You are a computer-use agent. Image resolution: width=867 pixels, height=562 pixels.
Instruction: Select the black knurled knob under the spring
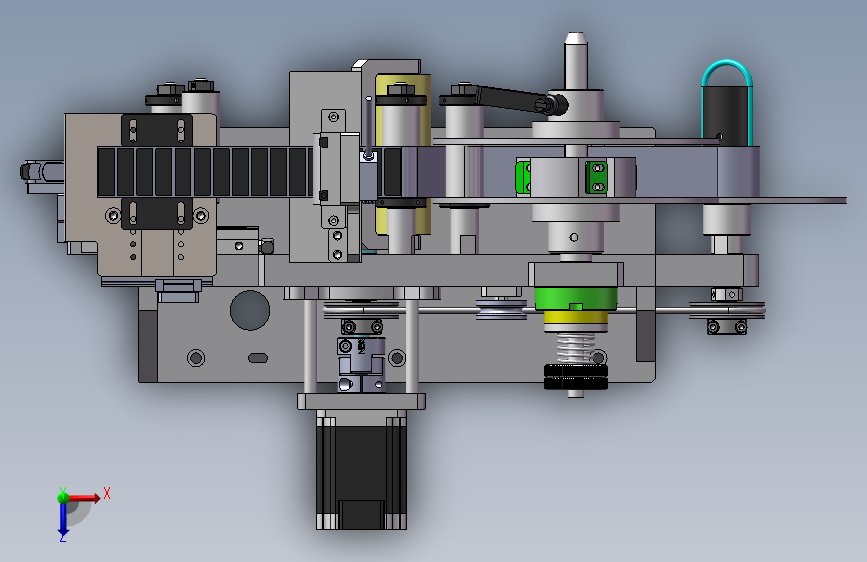576,377
